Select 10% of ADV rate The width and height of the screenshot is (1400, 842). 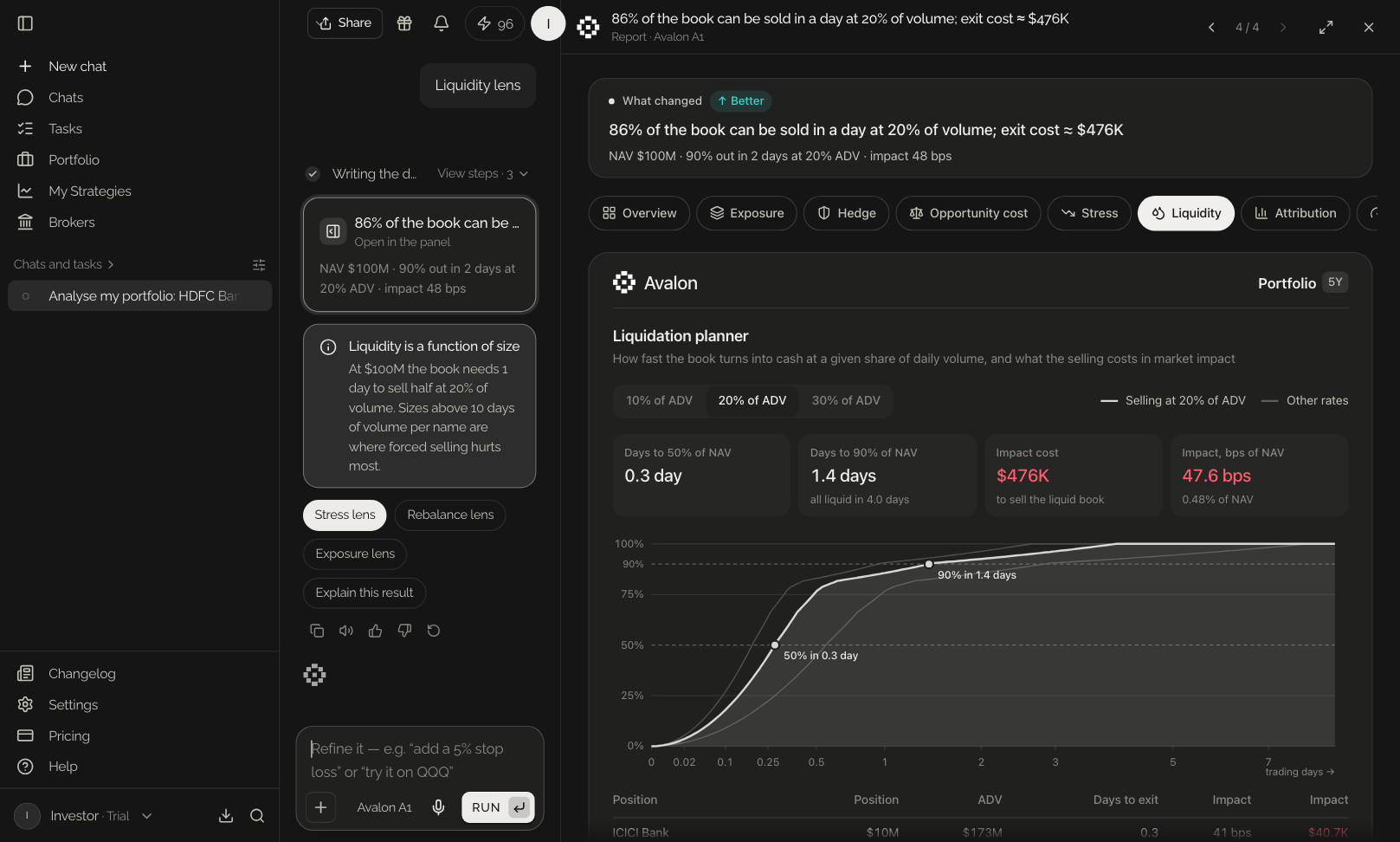(660, 400)
